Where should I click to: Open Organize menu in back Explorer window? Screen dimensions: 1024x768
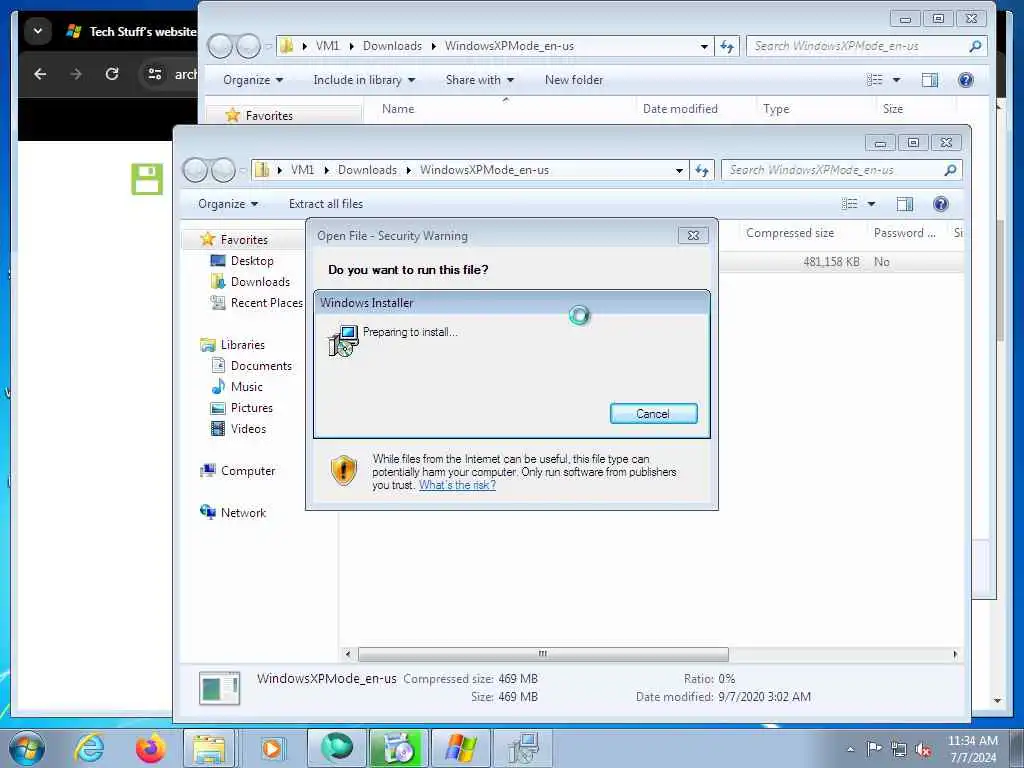click(253, 80)
